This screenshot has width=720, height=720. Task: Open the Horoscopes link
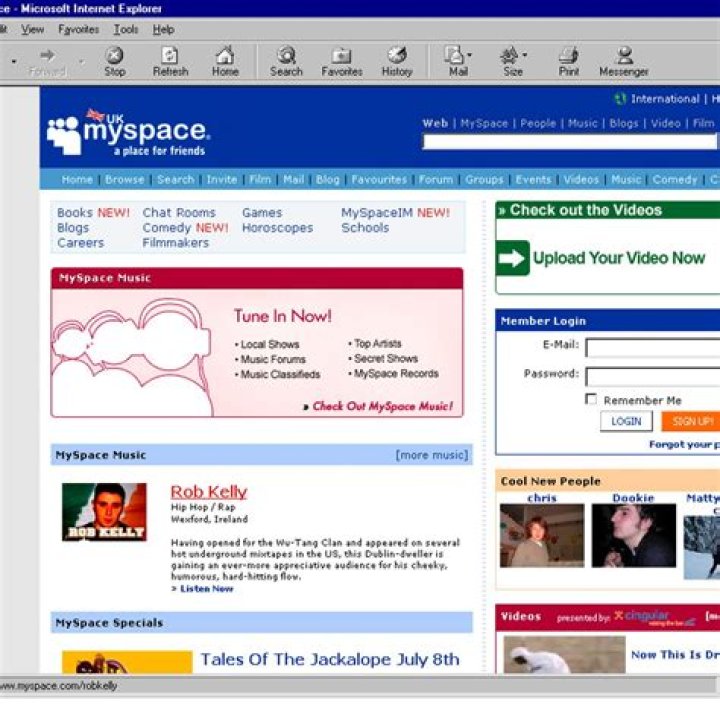point(277,228)
